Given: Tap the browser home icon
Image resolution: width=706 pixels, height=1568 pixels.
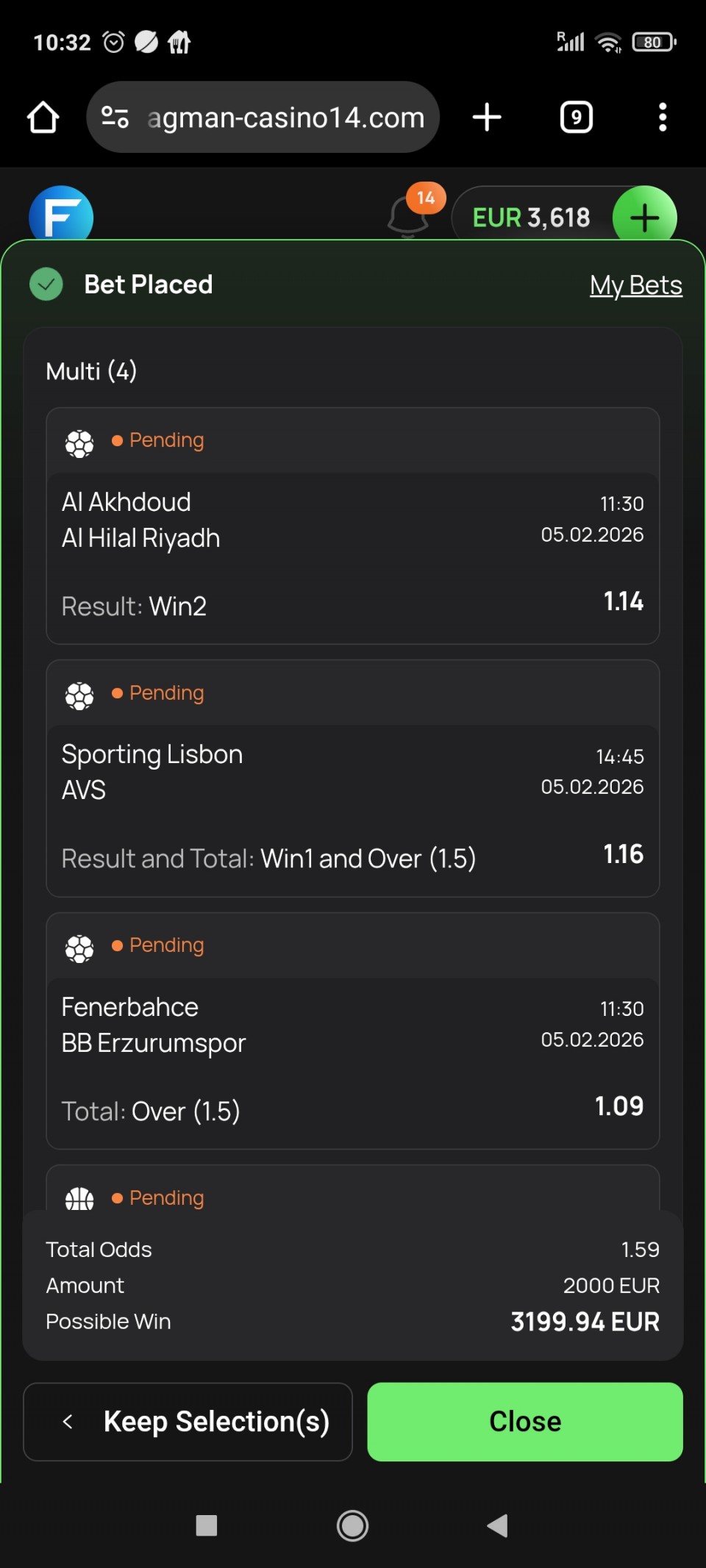Looking at the screenshot, I should tap(43, 118).
